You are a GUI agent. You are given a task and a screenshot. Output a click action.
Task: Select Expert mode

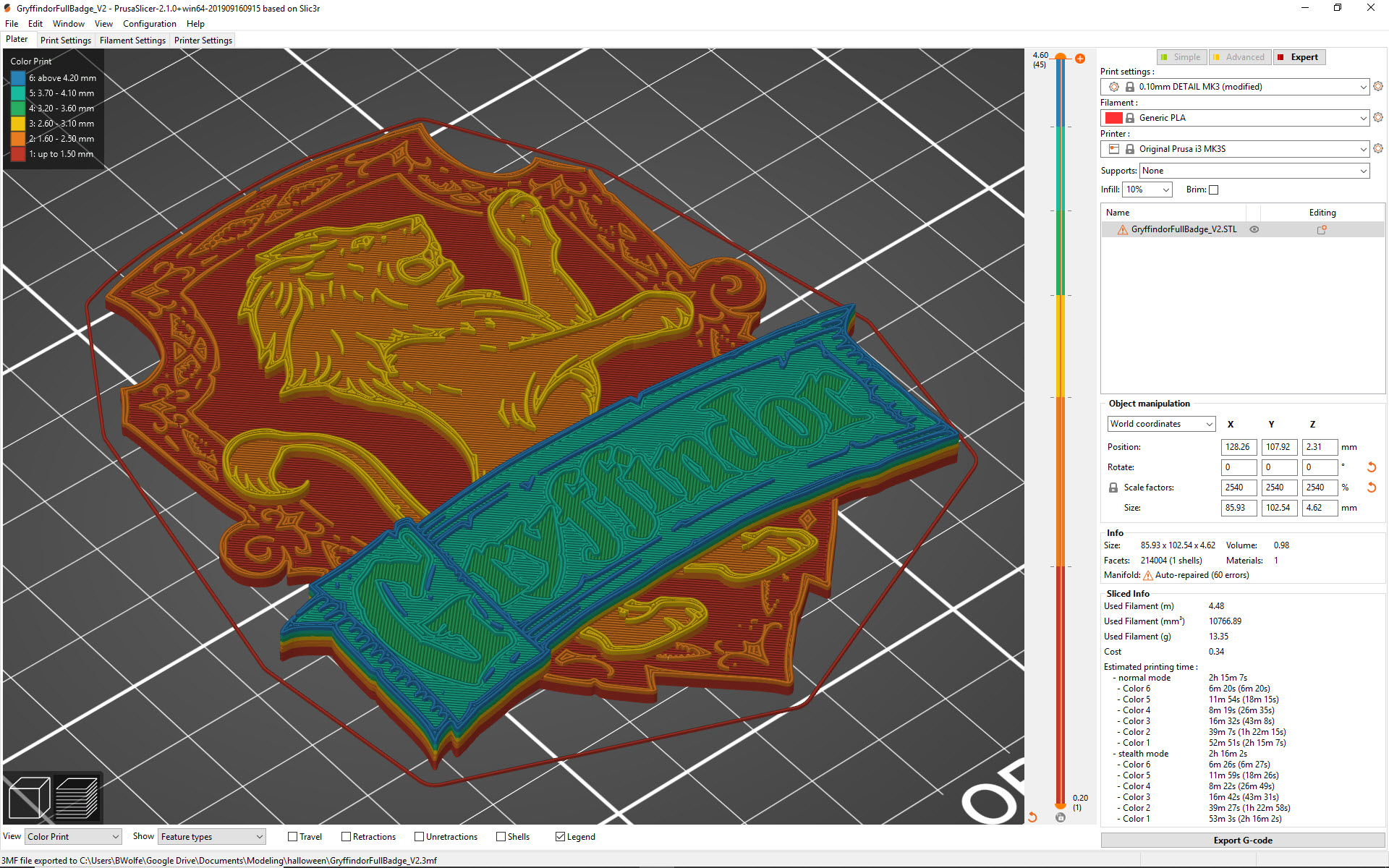tap(1299, 57)
